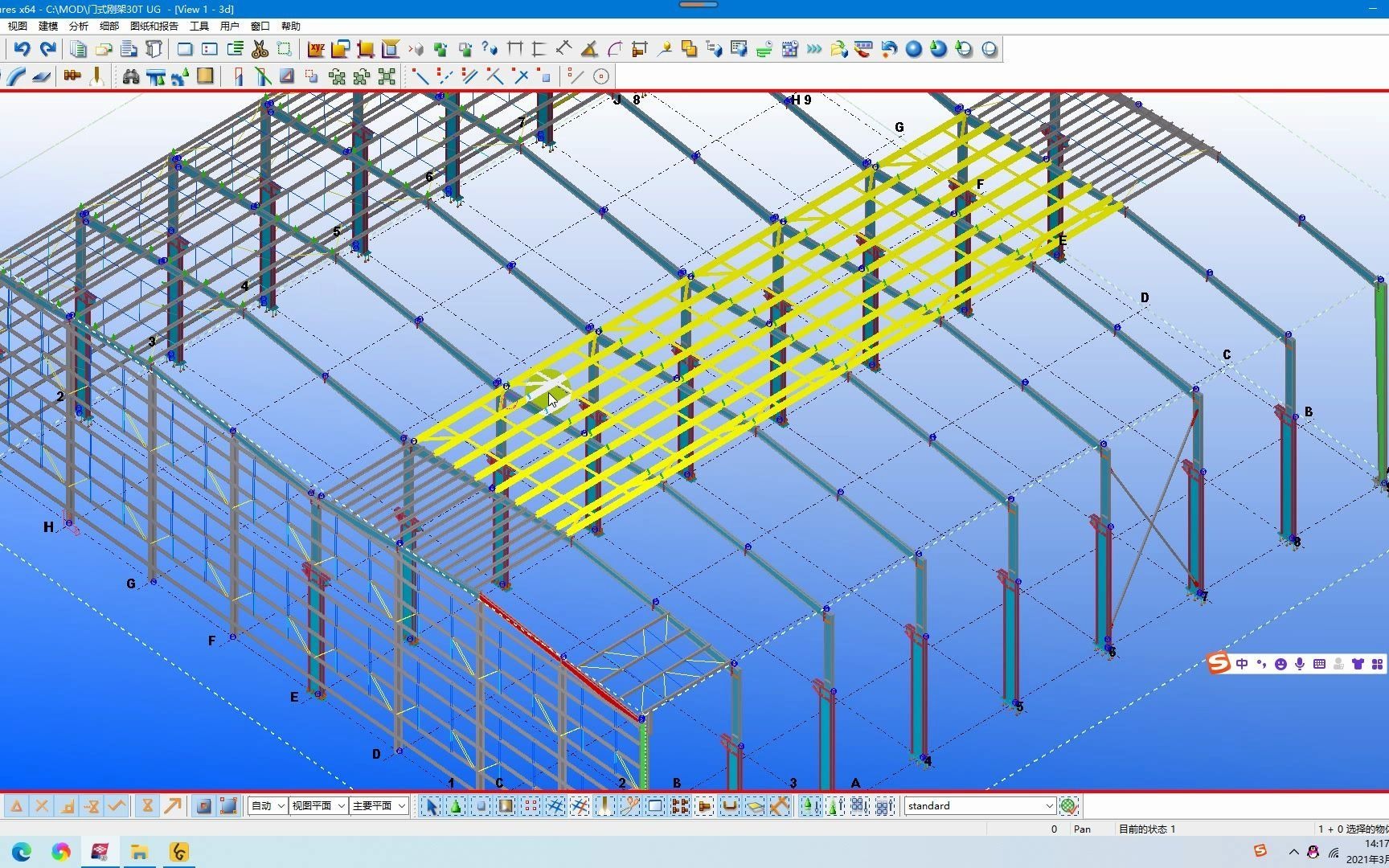Click the Undo arrow icon
The height and width of the screenshot is (868, 1389).
(22, 49)
